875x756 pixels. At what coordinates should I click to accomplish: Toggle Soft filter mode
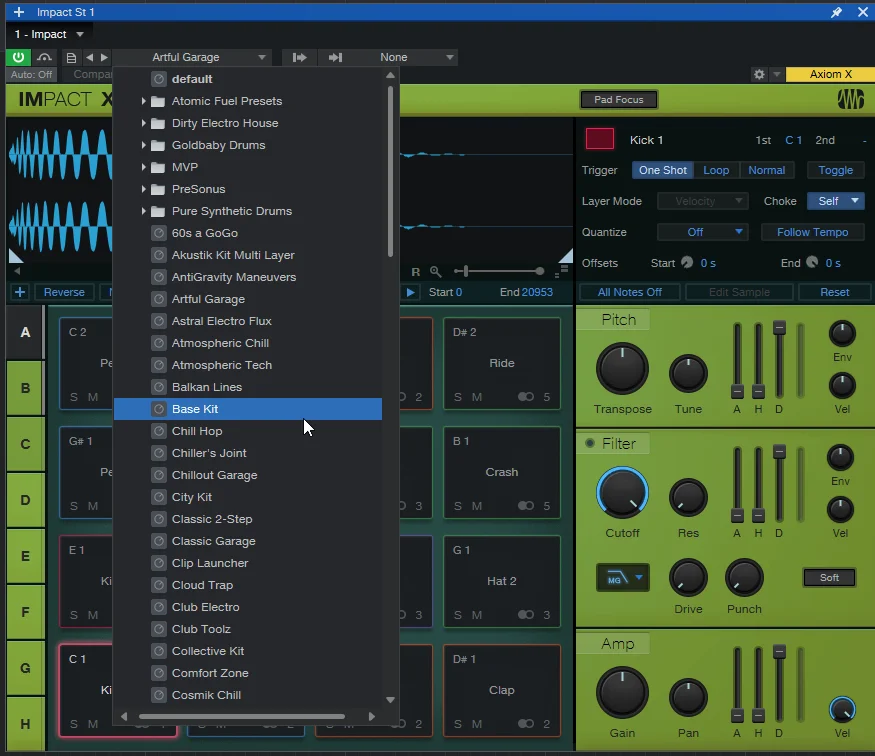point(829,577)
